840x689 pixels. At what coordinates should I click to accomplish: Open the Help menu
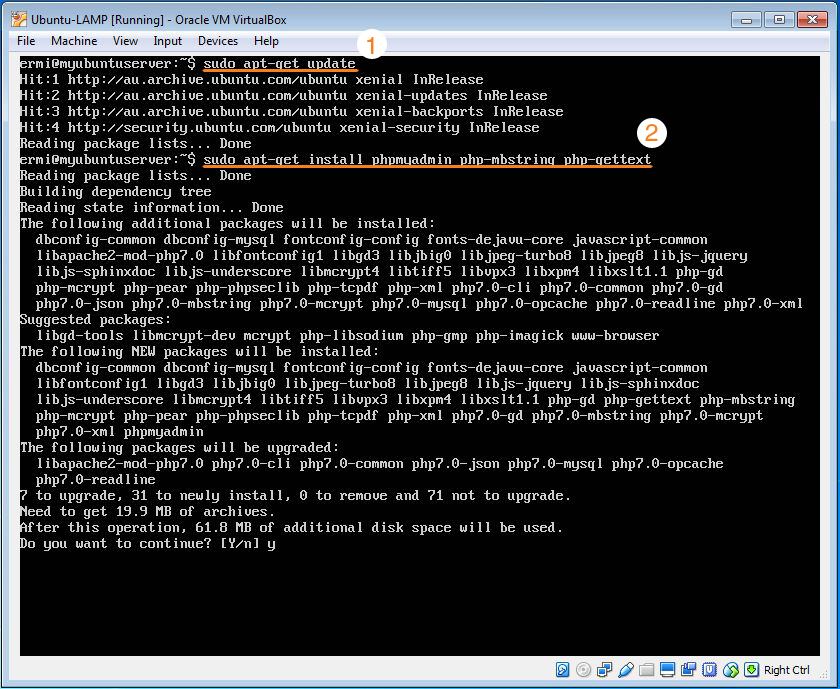pyautogui.click(x=266, y=41)
